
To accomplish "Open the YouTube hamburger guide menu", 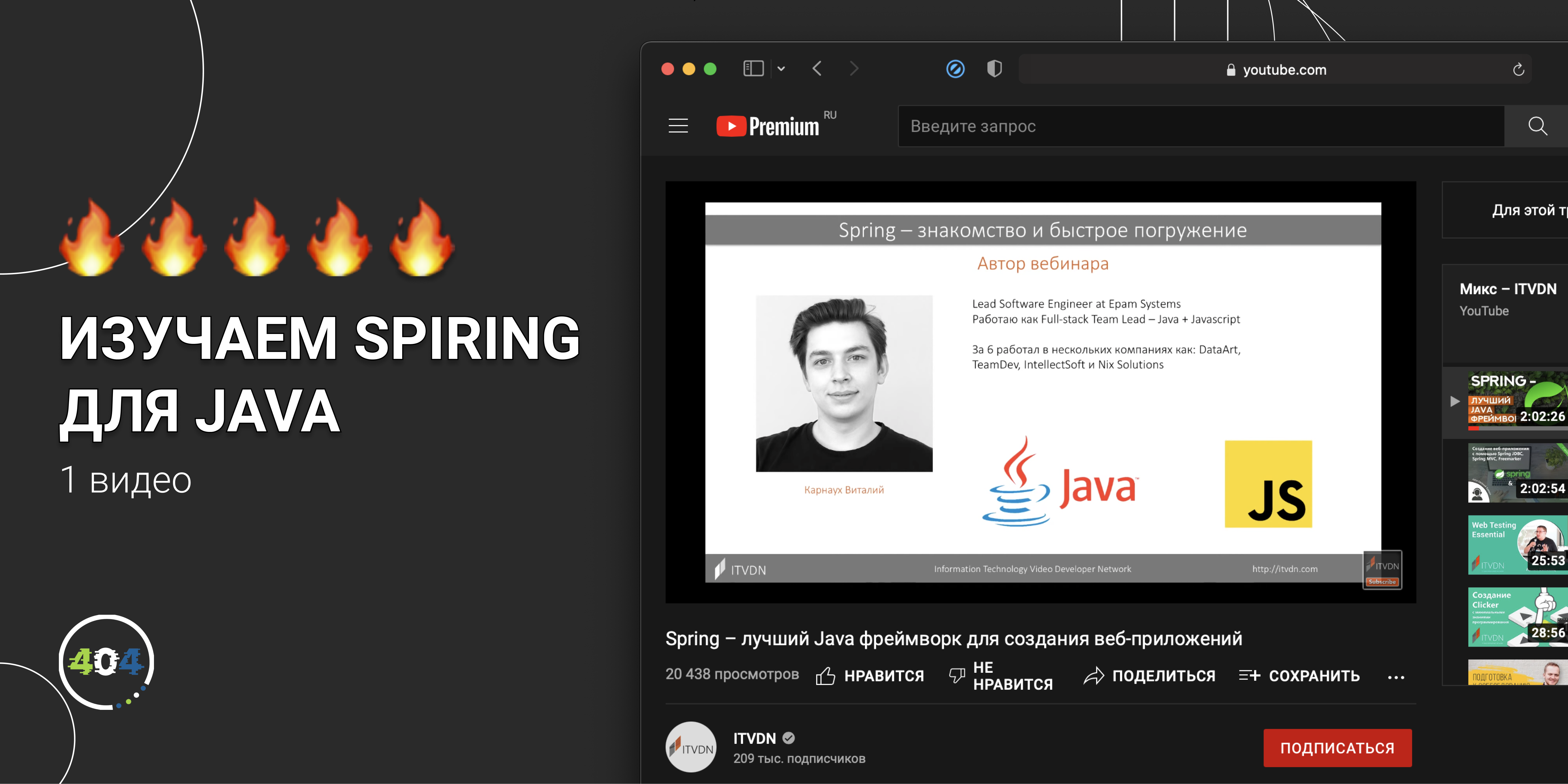I will [x=678, y=126].
